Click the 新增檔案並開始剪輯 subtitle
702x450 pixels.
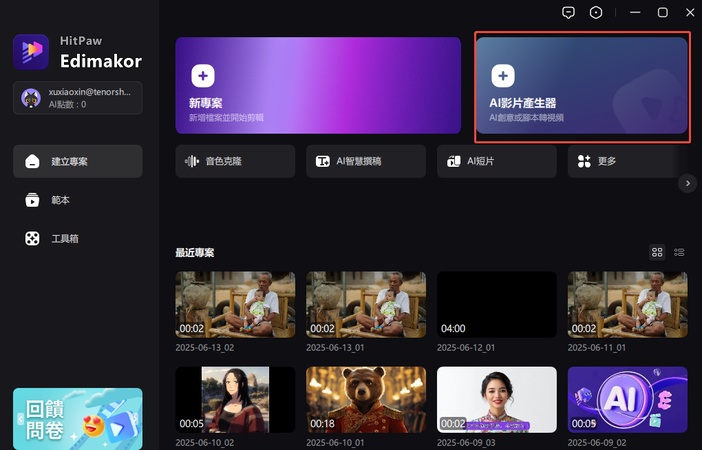(226, 118)
